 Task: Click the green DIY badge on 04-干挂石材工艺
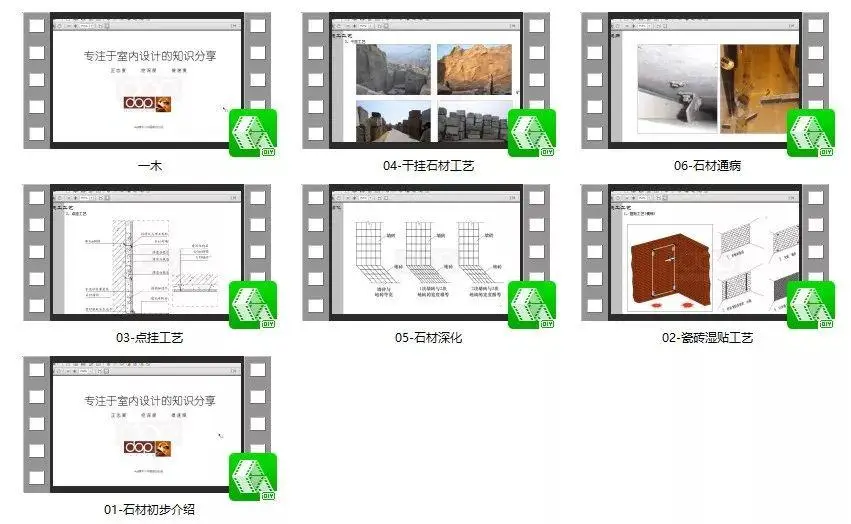point(531,133)
